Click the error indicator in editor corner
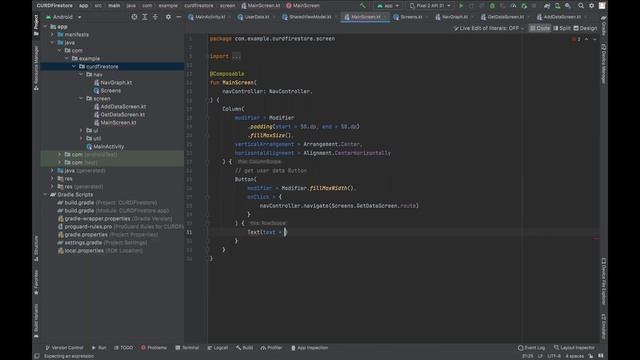 [x=576, y=39]
